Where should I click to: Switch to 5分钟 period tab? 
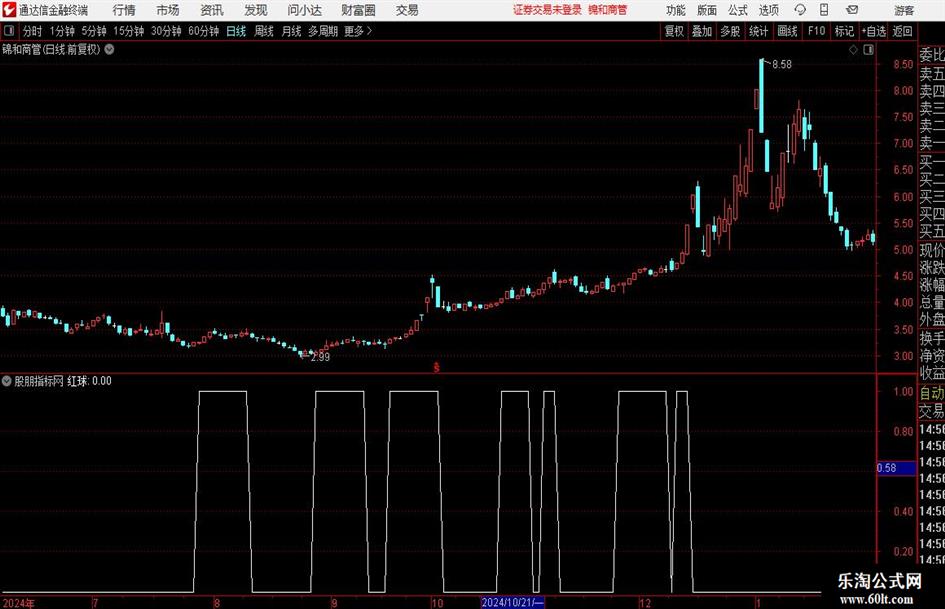[x=94, y=31]
